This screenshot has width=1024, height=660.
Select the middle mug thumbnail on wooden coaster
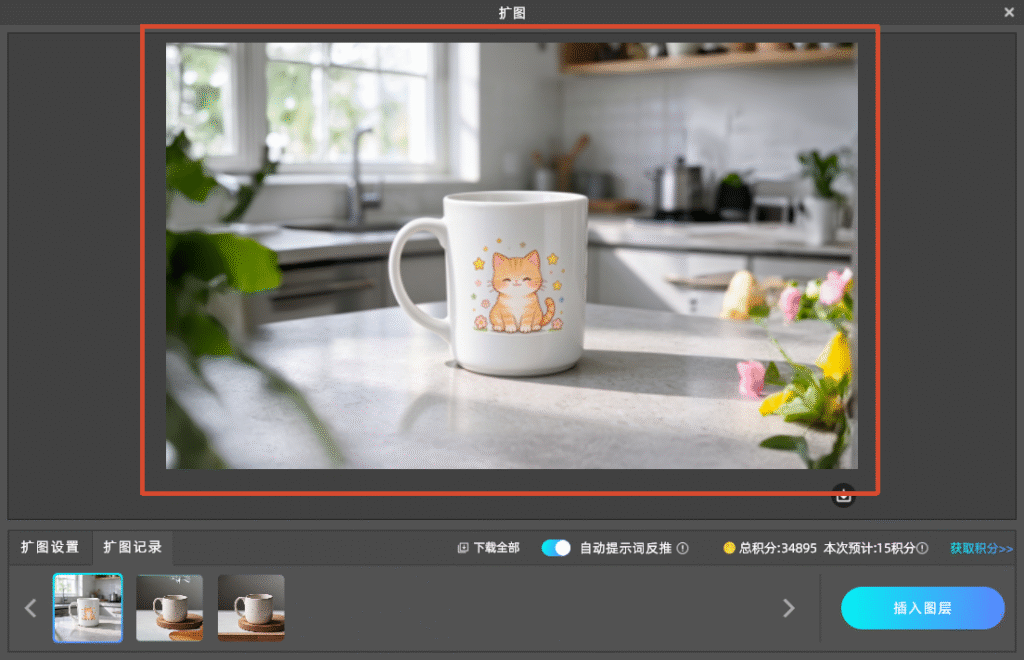pos(169,608)
